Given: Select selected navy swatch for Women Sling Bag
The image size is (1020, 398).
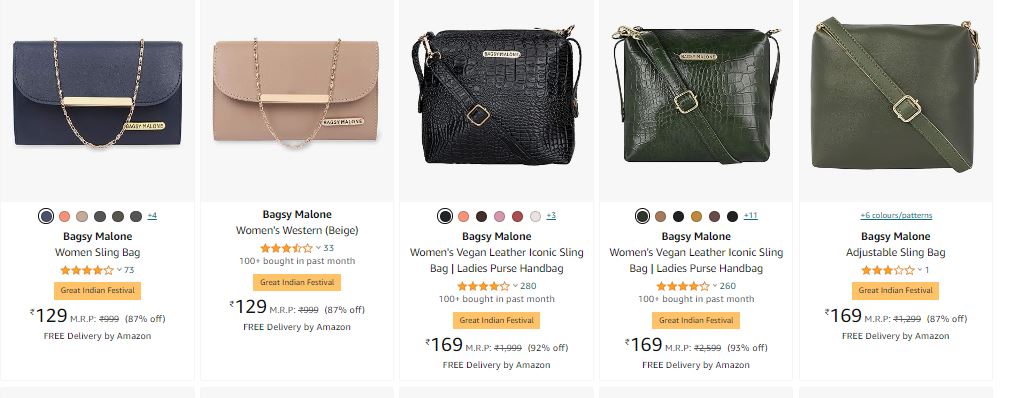Looking at the screenshot, I should coord(46,217).
